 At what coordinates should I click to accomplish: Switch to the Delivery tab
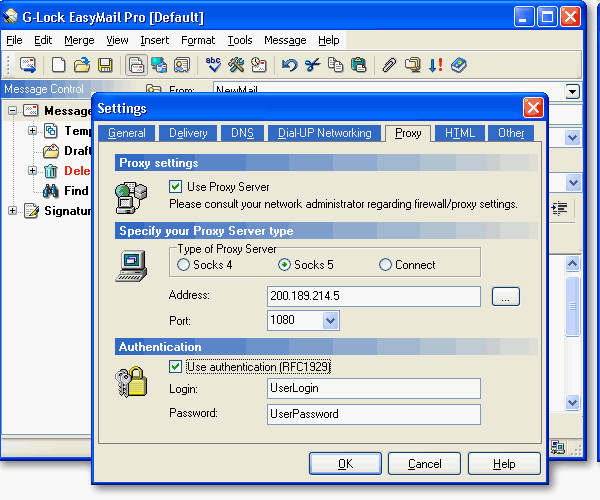coord(188,133)
